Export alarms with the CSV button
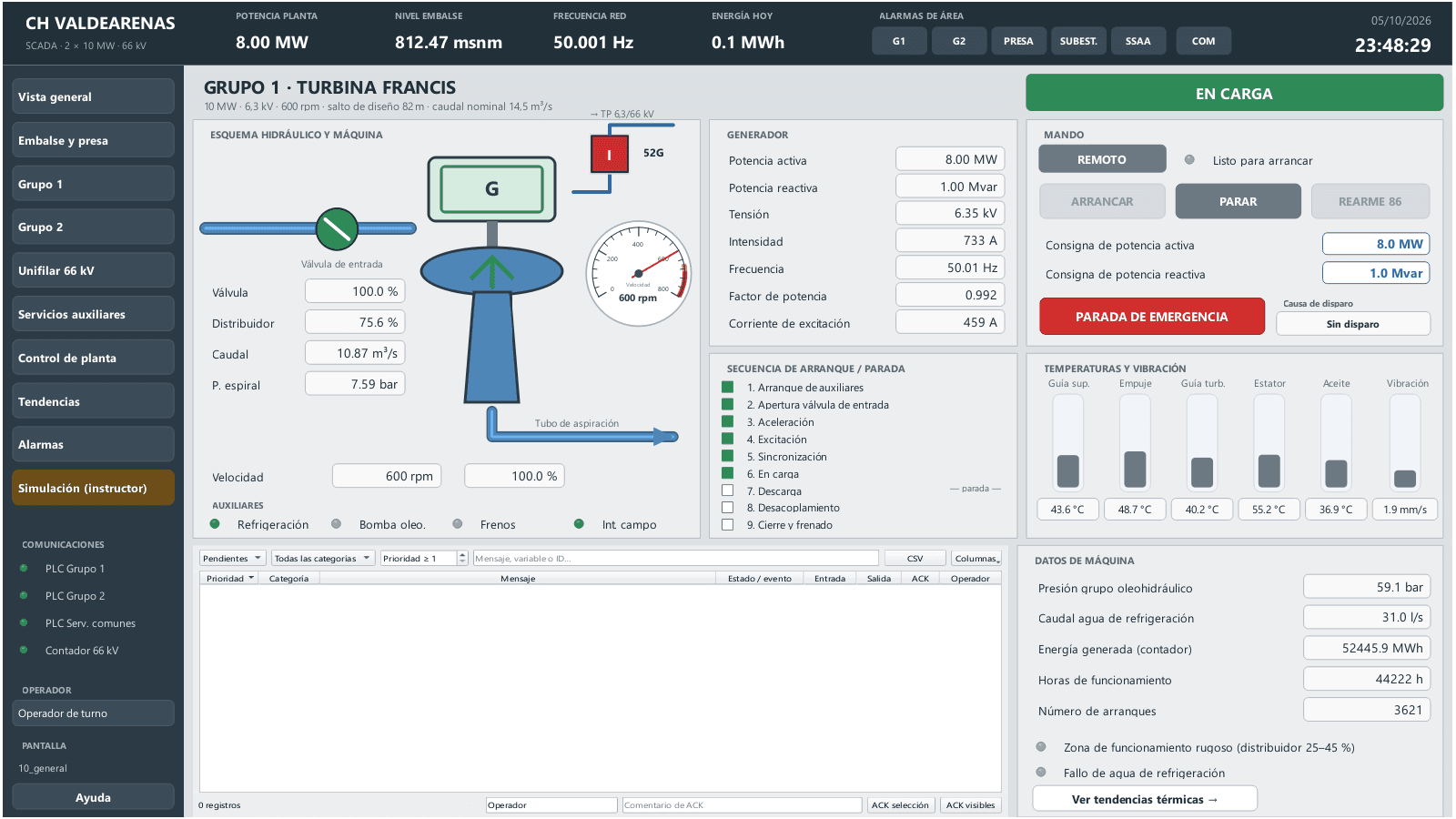The height and width of the screenshot is (819, 1456). [x=915, y=558]
